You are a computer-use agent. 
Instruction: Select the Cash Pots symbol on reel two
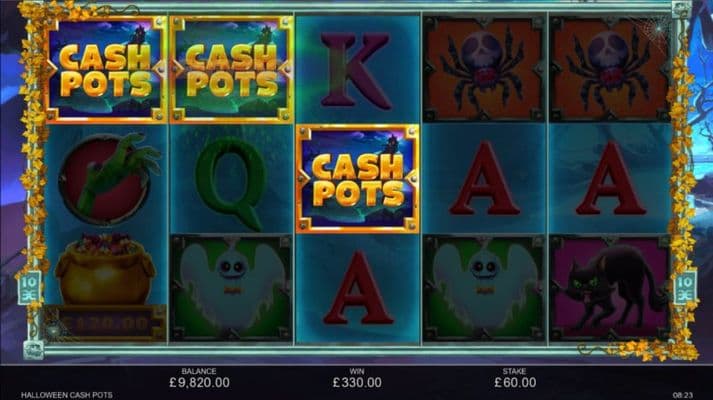coord(231,70)
